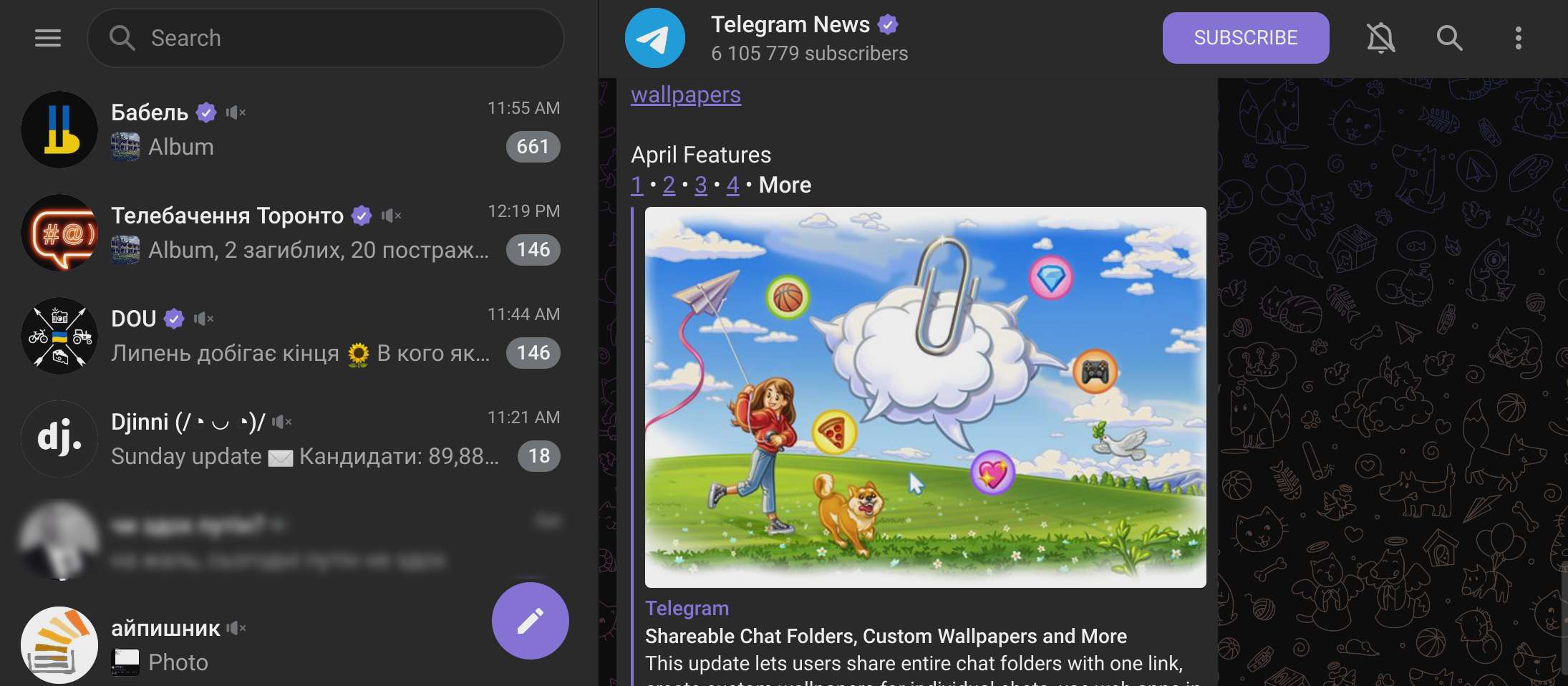The height and width of the screenshot is (686, 1568).
Task: Click the SUBSCRIBE button
Action: point(1246,38)
